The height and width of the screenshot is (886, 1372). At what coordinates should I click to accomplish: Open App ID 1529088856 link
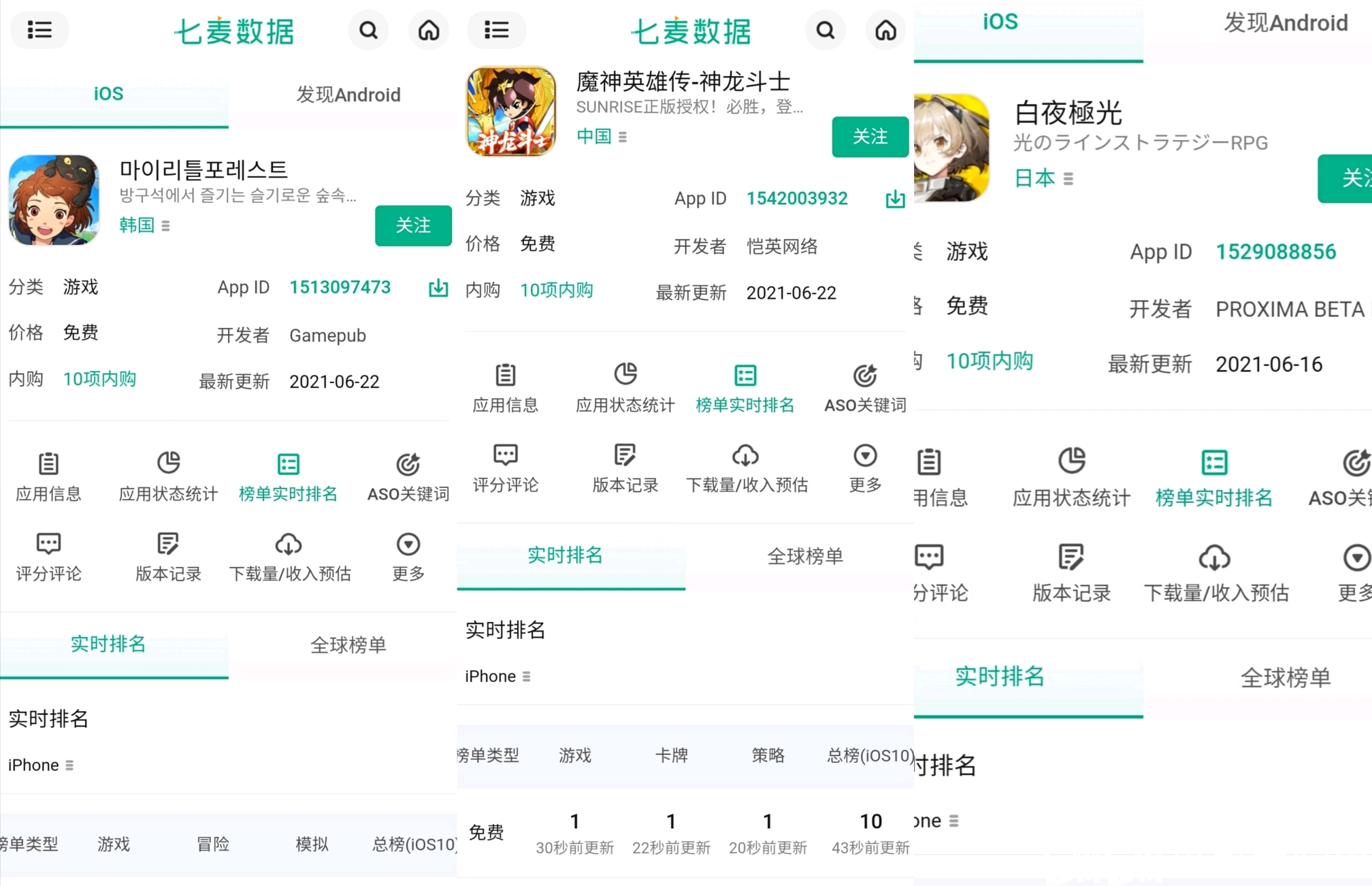[x=1276, y=252]
